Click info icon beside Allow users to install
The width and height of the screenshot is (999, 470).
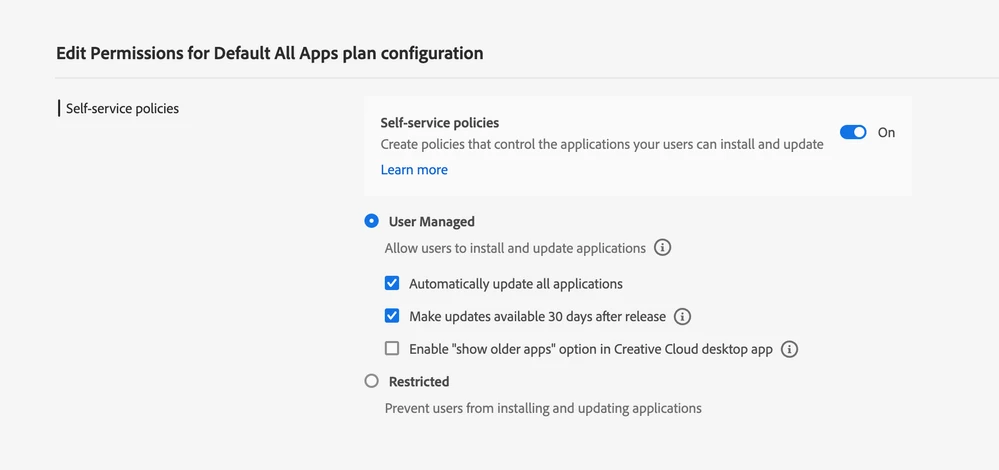point(662,247)
